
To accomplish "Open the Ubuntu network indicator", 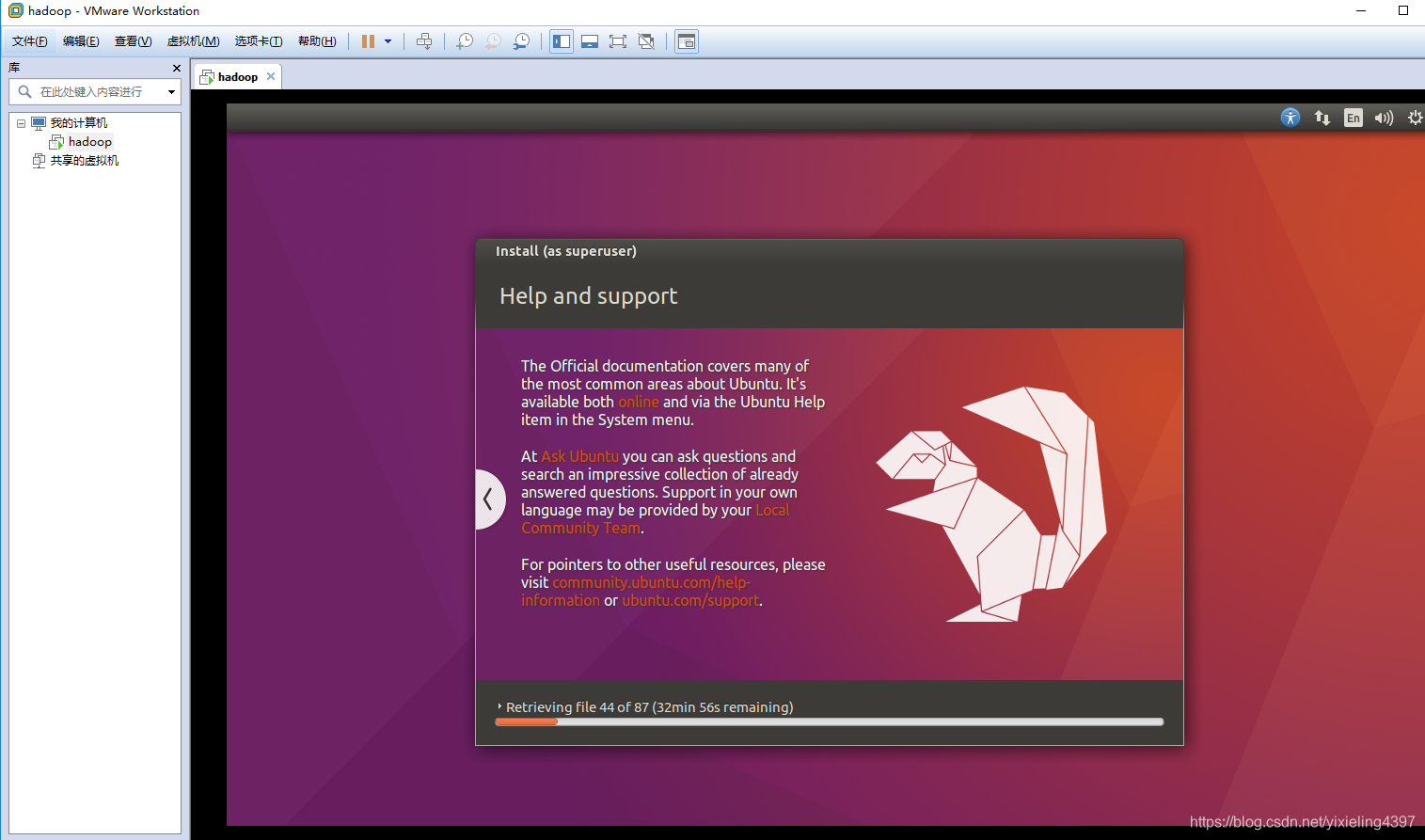I will point(1322,118).
